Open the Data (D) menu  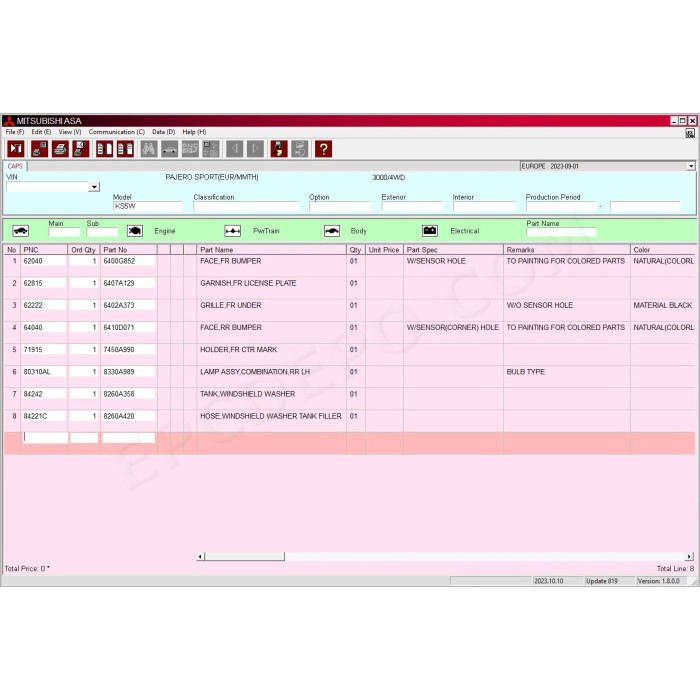[163, 132]
